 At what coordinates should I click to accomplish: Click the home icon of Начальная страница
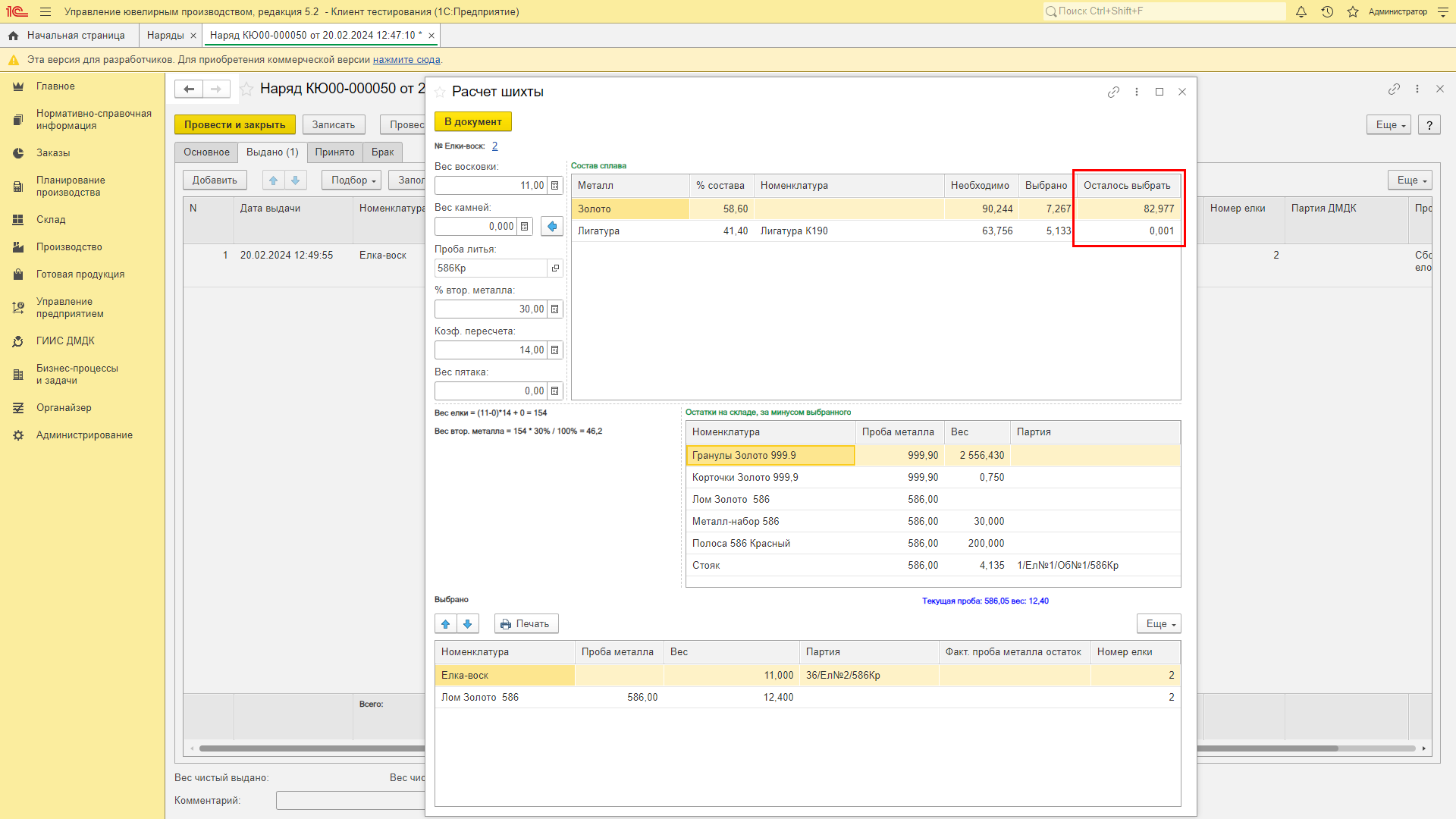click(x=13, y=36)
